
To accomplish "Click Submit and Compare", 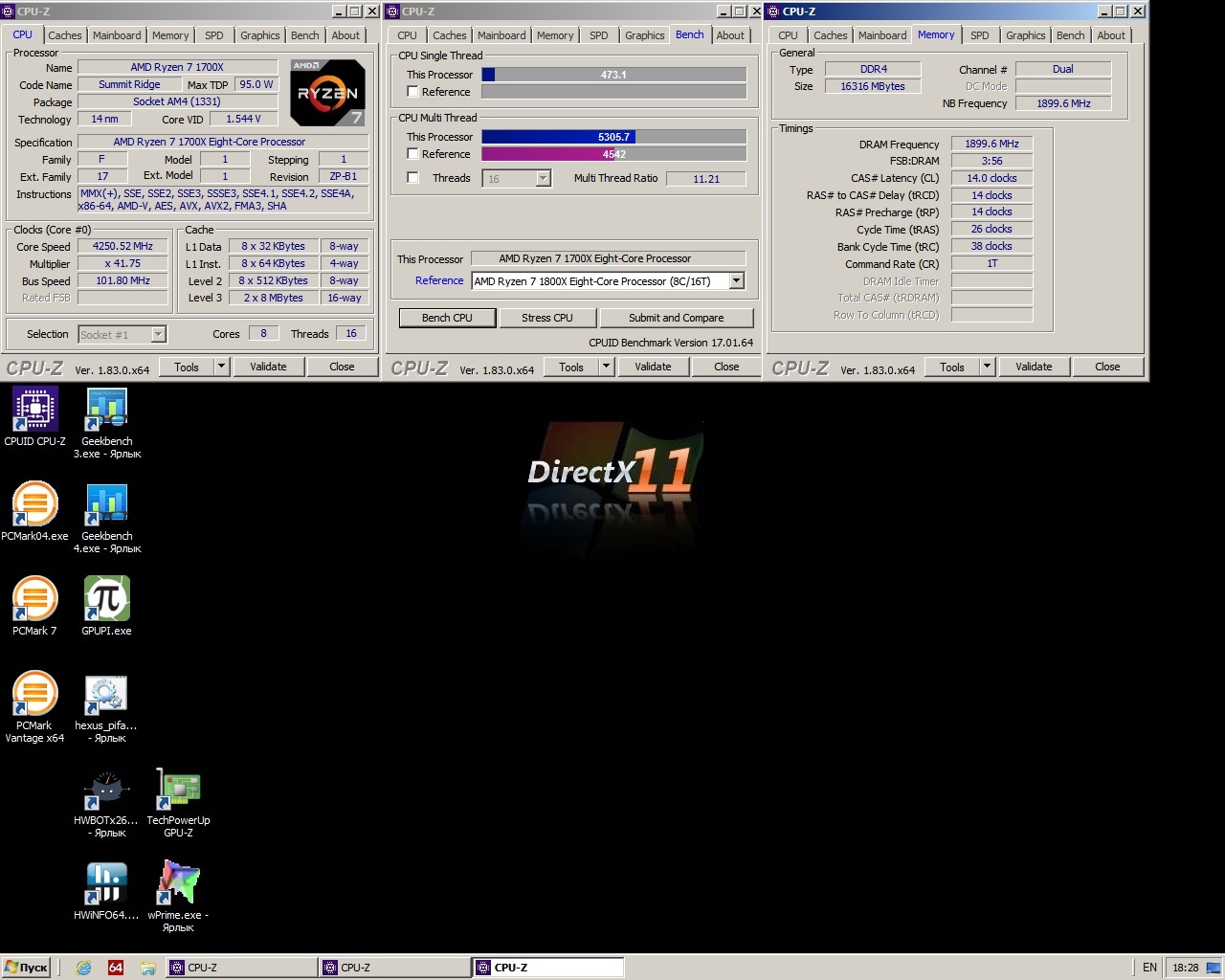I will click(676, 318).
